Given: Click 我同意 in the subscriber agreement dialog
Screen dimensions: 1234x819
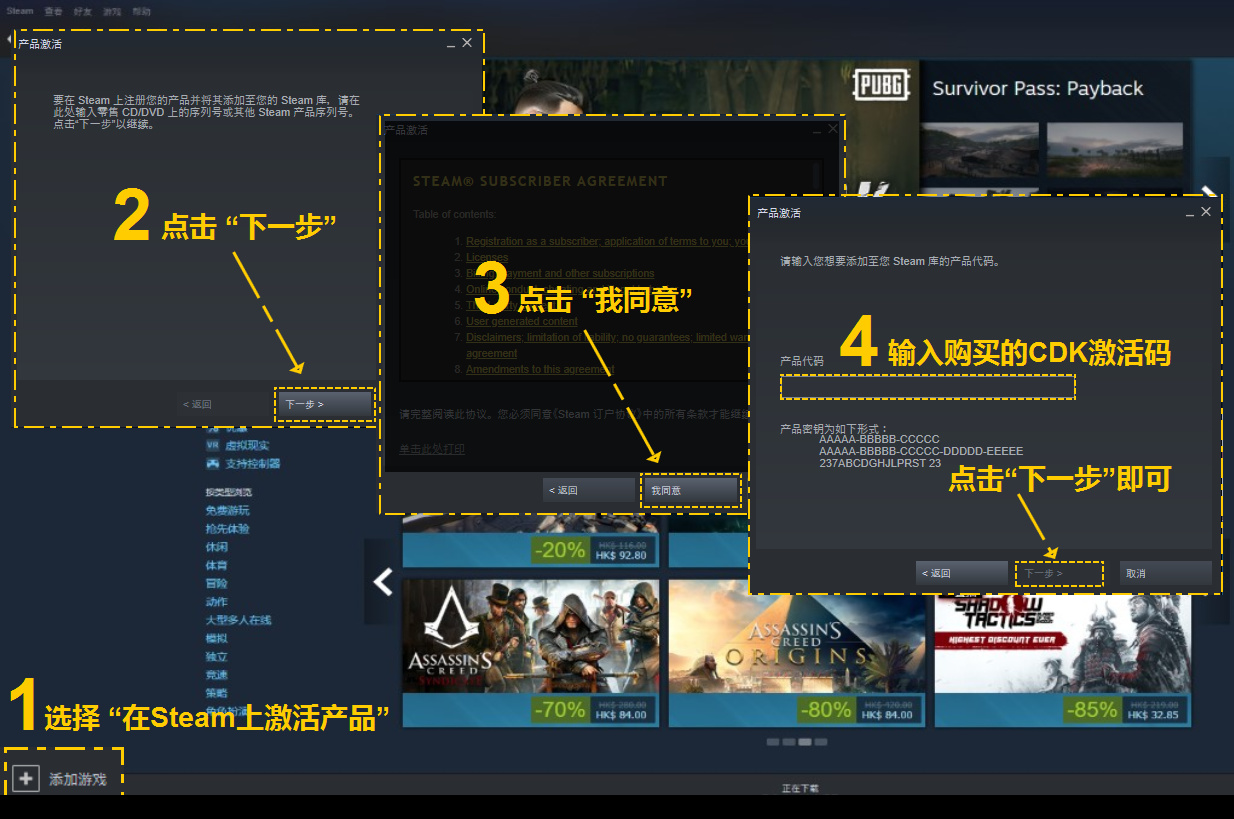Looking at the screenshot, I should click(691, 490).
